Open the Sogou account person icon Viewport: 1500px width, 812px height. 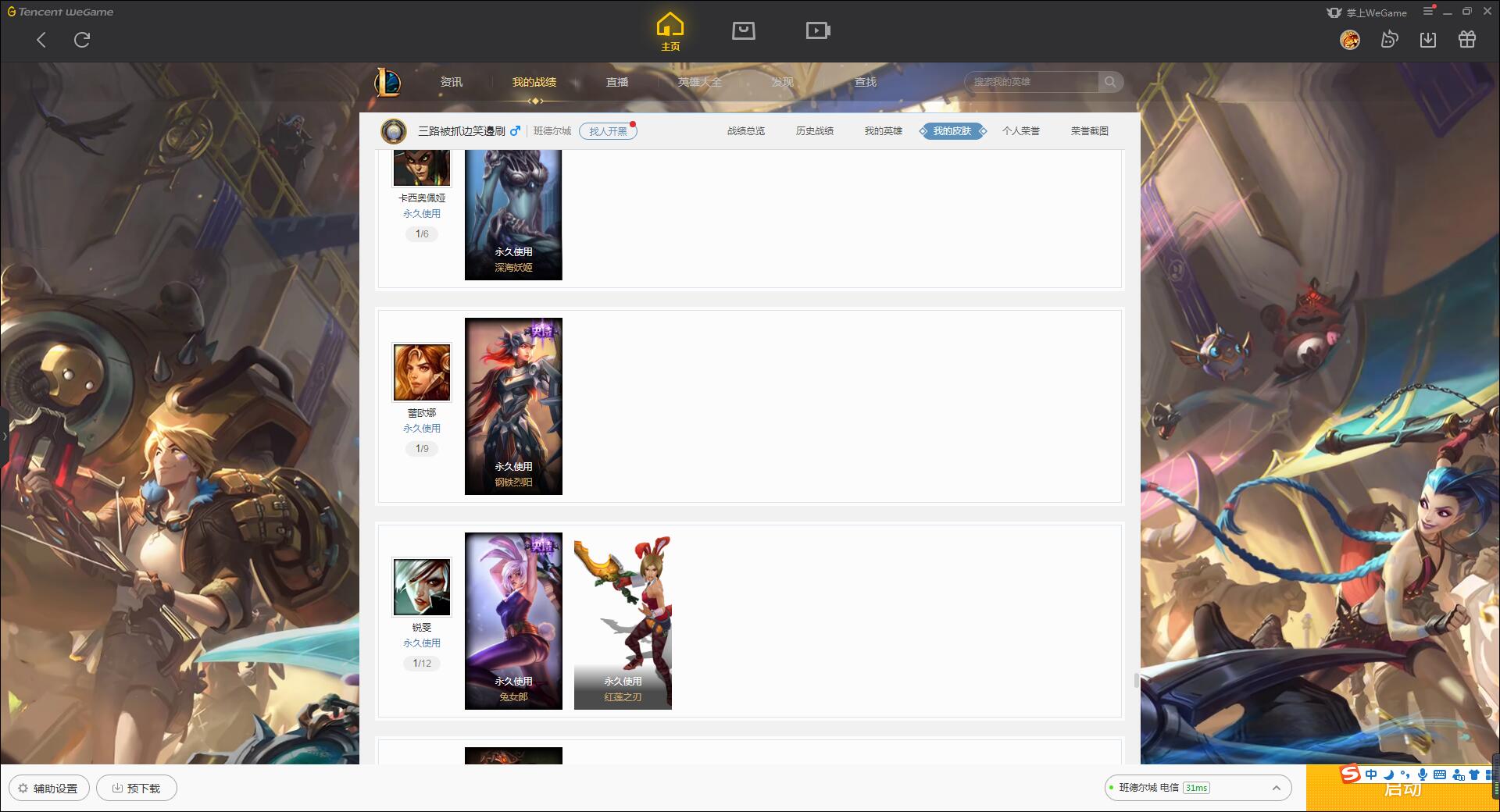(x=1458, y=775)
